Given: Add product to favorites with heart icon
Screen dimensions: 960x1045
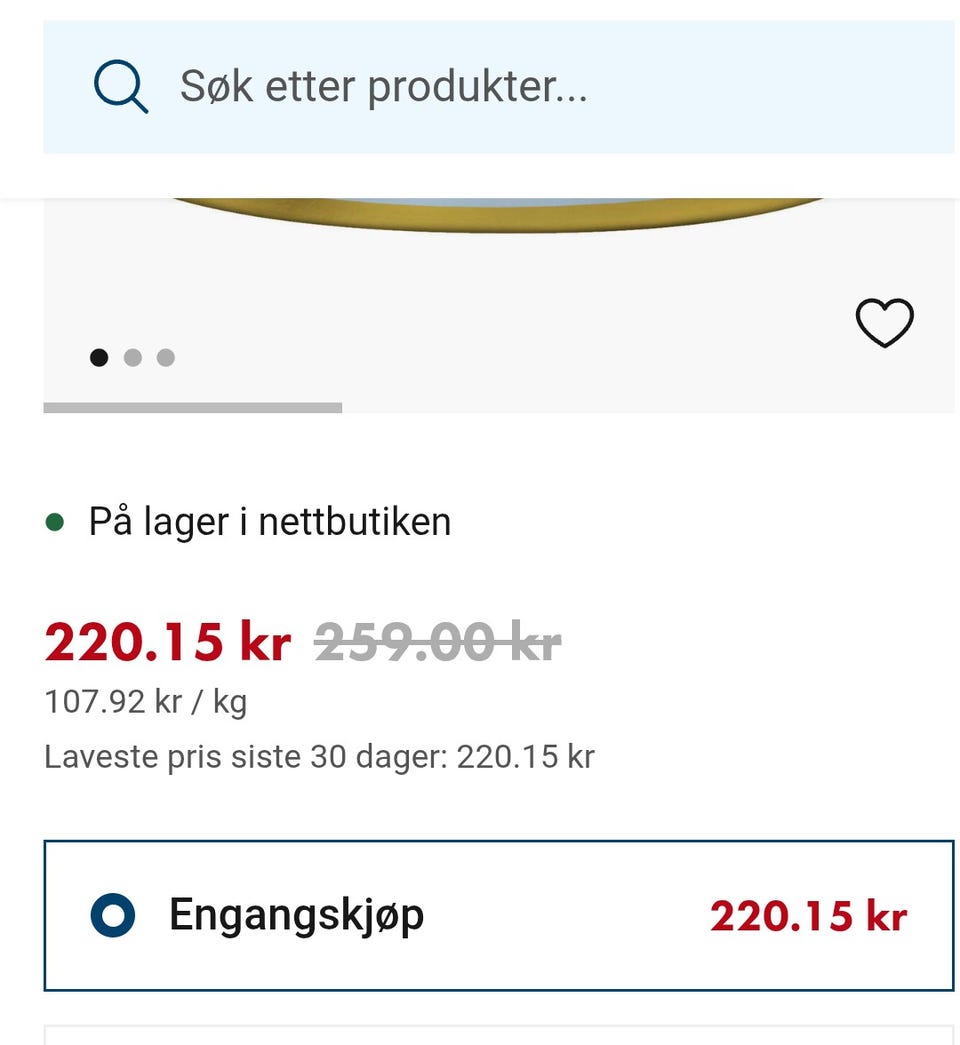Looking at the screenshot, I should point(884,323).
